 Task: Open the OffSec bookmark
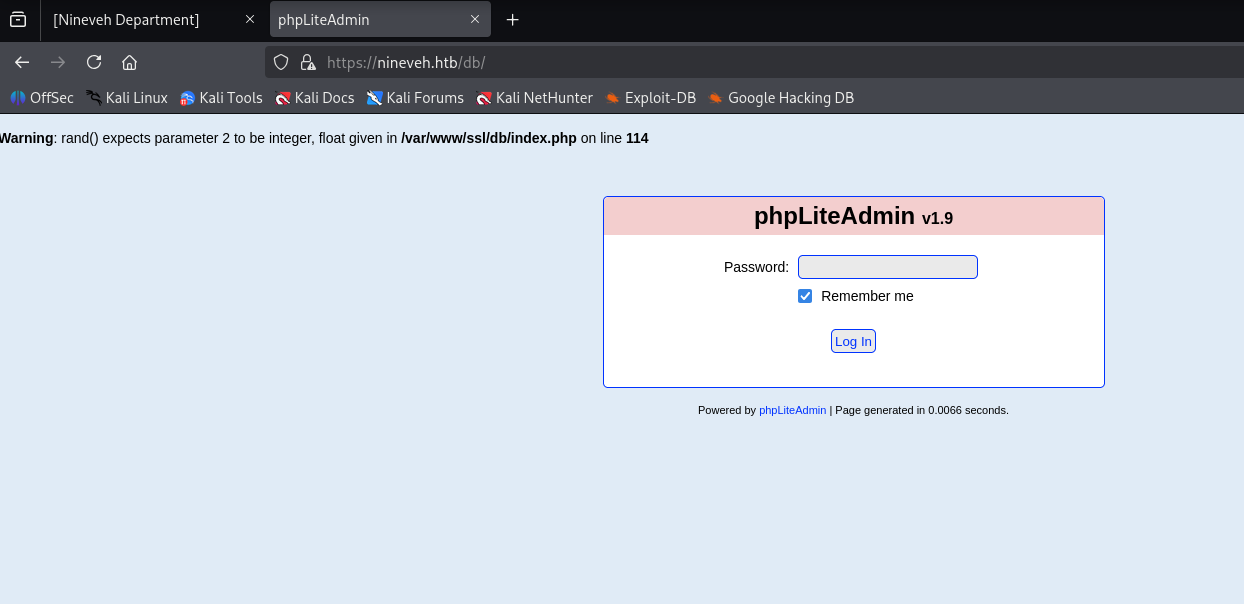tap(42, 98)
